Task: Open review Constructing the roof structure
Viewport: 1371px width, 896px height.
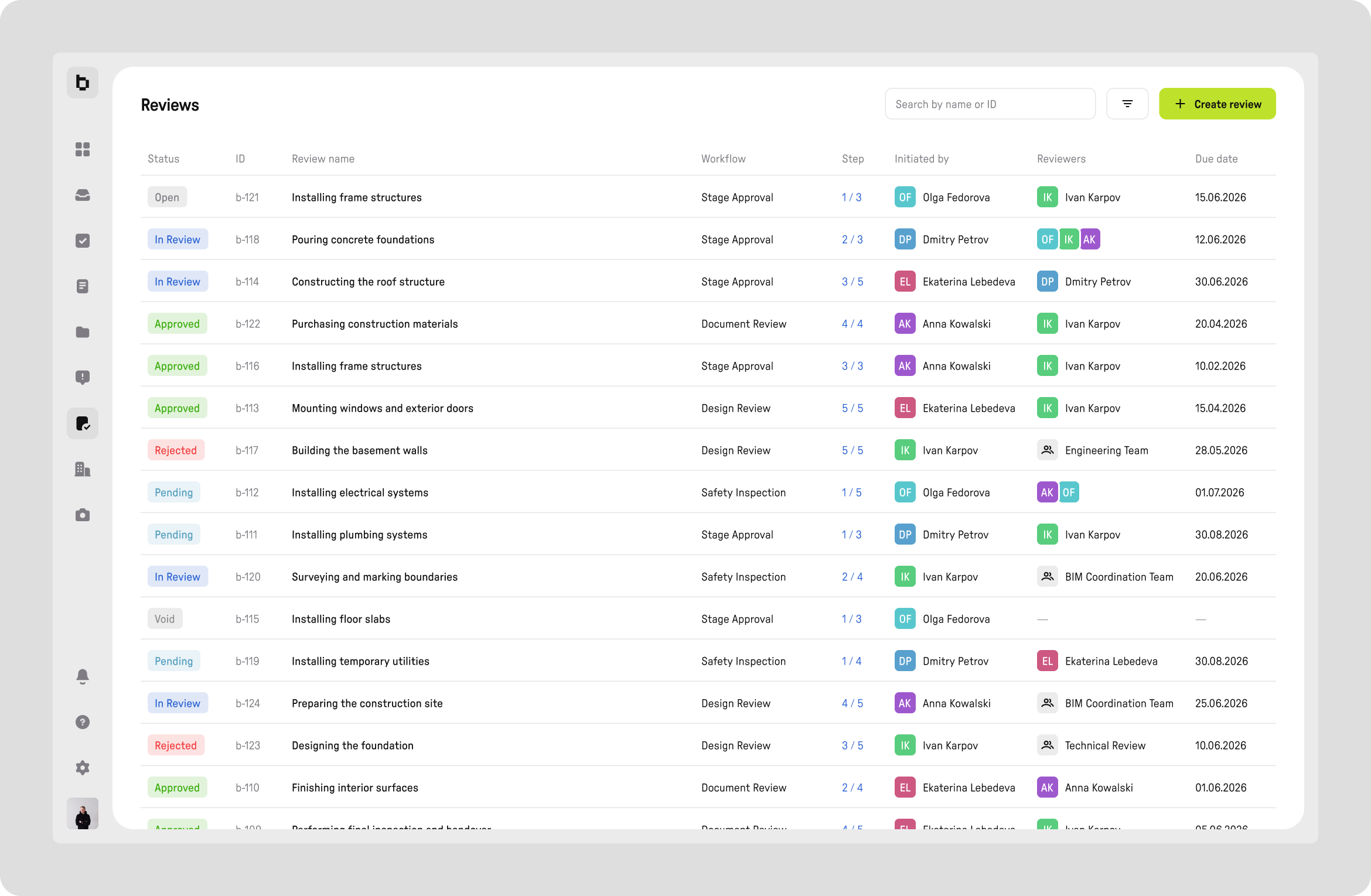Action: (368, 282)
